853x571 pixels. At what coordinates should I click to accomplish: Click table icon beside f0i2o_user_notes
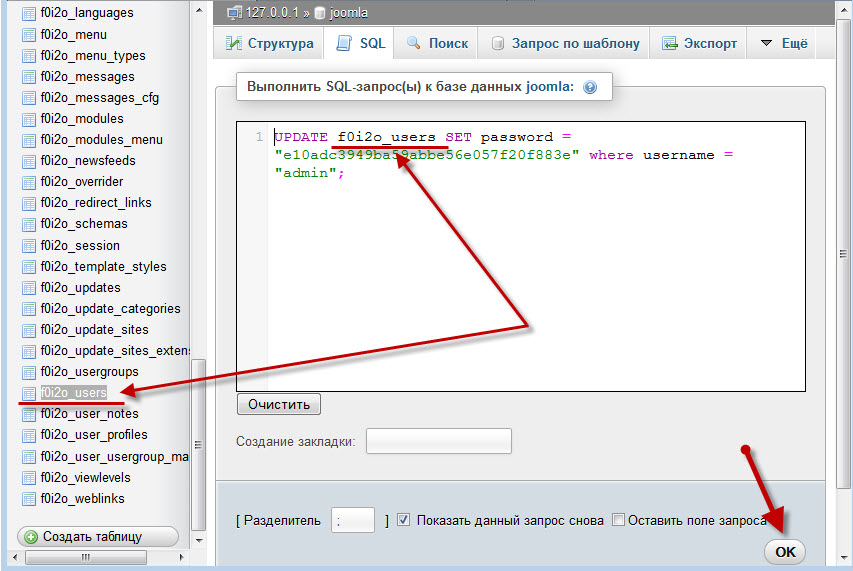coord(29,415)
